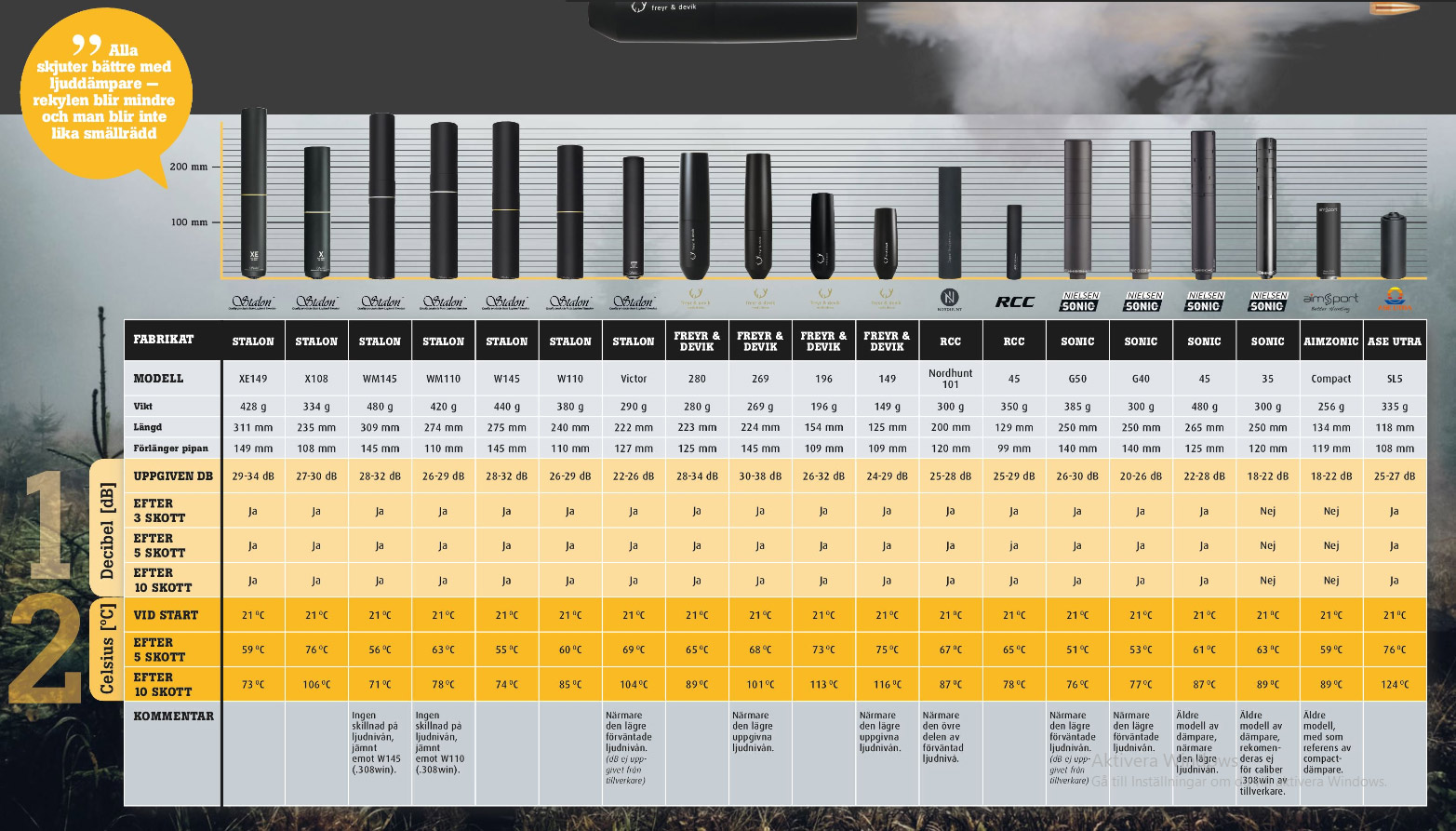Click the italic RCC brand logo
This screenshot has width=1456, height=831.
(1014, 302)
